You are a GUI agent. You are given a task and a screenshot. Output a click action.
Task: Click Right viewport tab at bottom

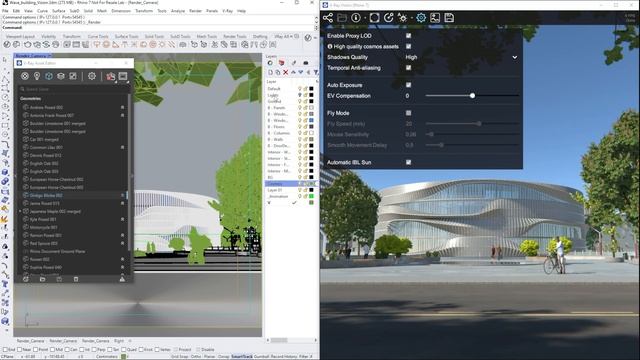click(119, 340)
